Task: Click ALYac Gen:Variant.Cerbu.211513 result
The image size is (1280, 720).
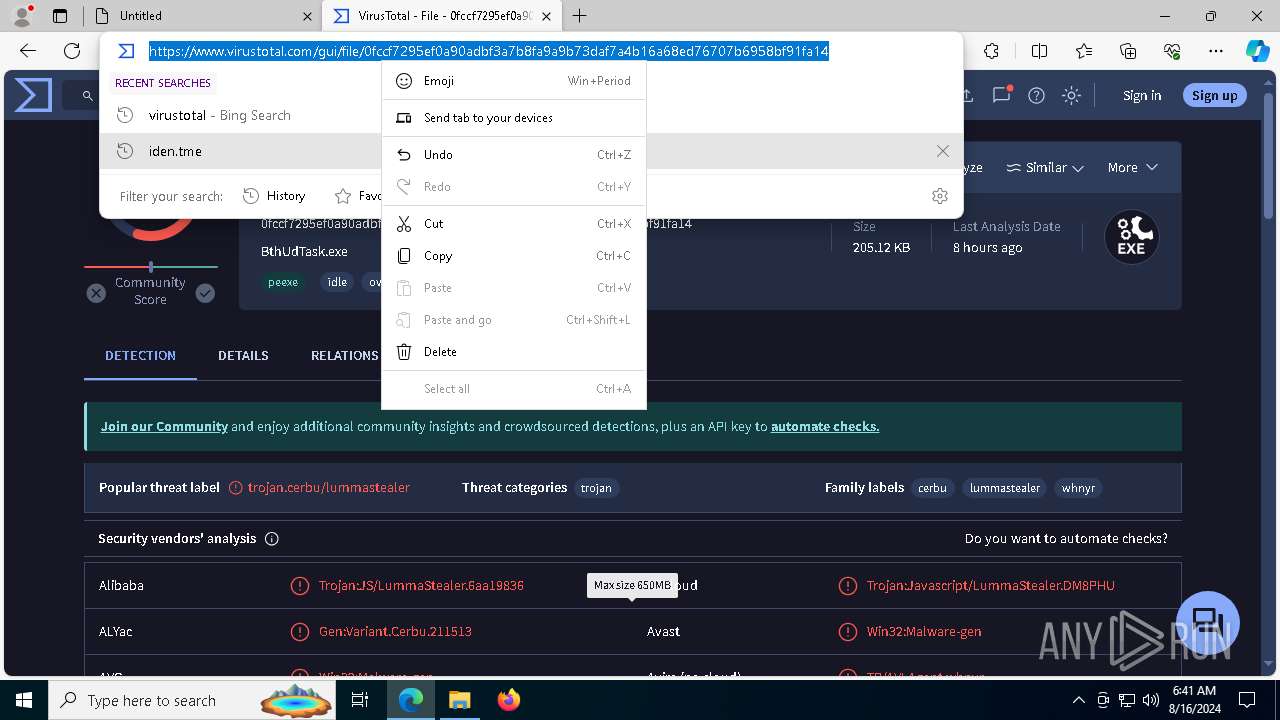Action: (395, 631)
